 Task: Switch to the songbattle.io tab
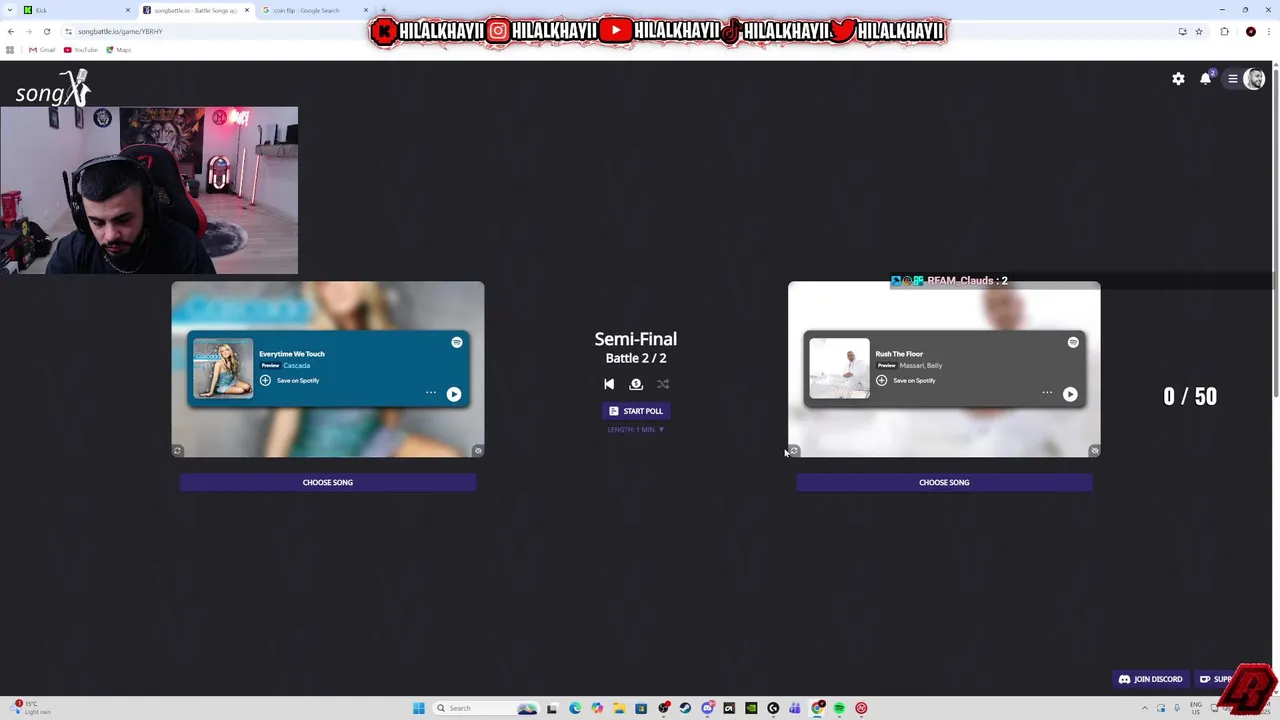[x=195, y=10]
